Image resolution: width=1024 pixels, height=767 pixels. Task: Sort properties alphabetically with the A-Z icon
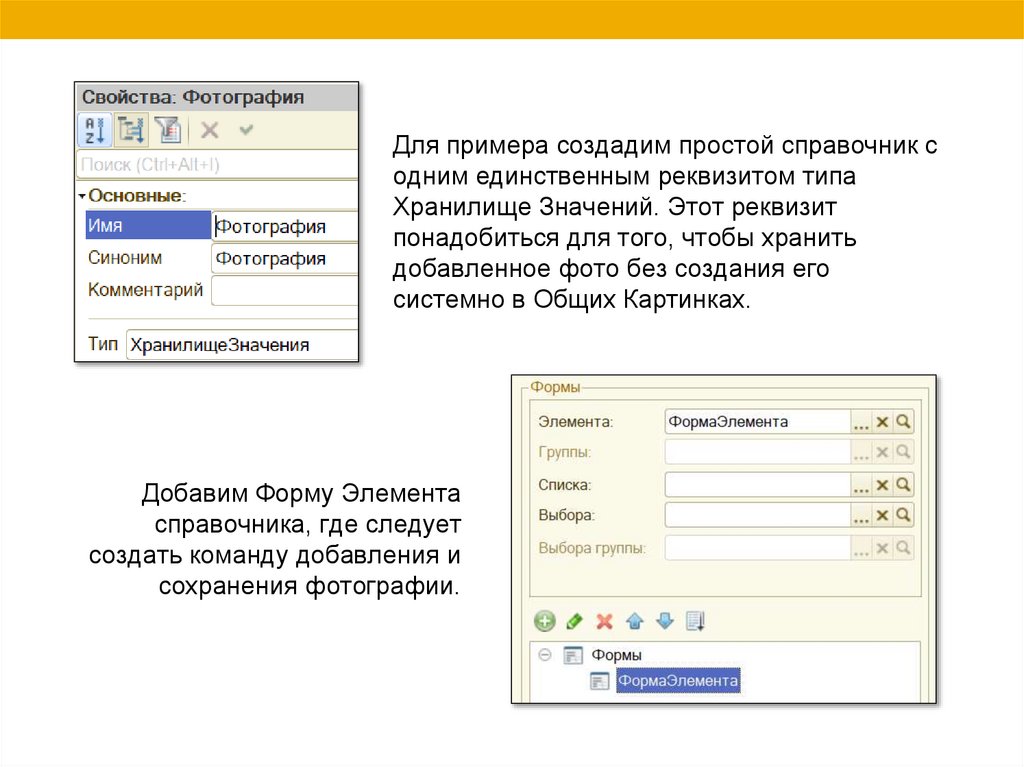97,129
